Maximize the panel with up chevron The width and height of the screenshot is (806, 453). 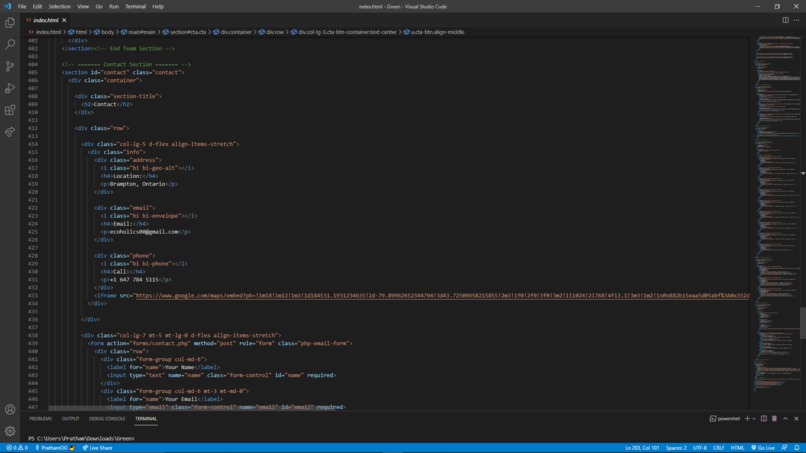(785, 419)
